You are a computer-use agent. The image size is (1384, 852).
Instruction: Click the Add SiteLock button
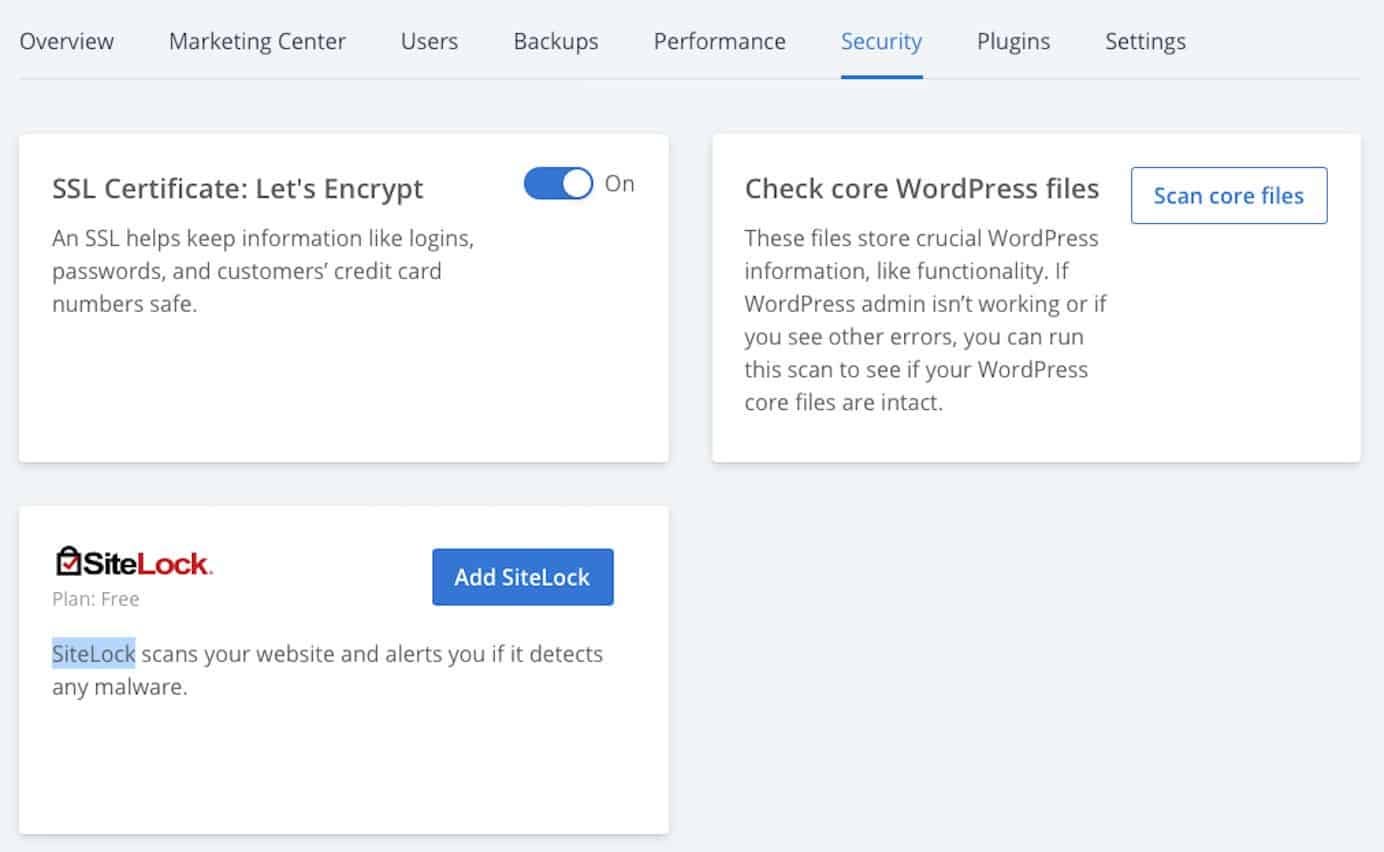pos(523,577)
